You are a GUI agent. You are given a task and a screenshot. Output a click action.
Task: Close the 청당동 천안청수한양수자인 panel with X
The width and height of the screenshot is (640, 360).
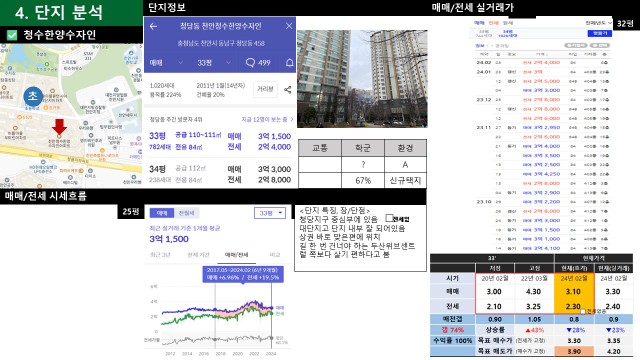point(289,26)
